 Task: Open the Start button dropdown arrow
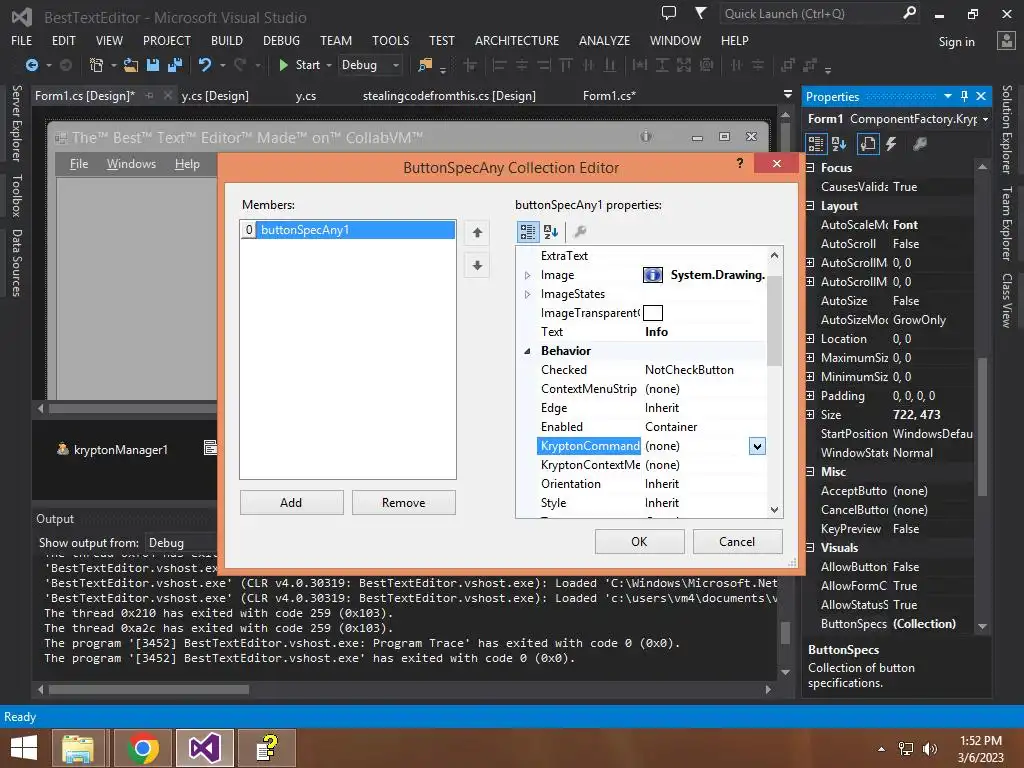click(x=328, y=65)
